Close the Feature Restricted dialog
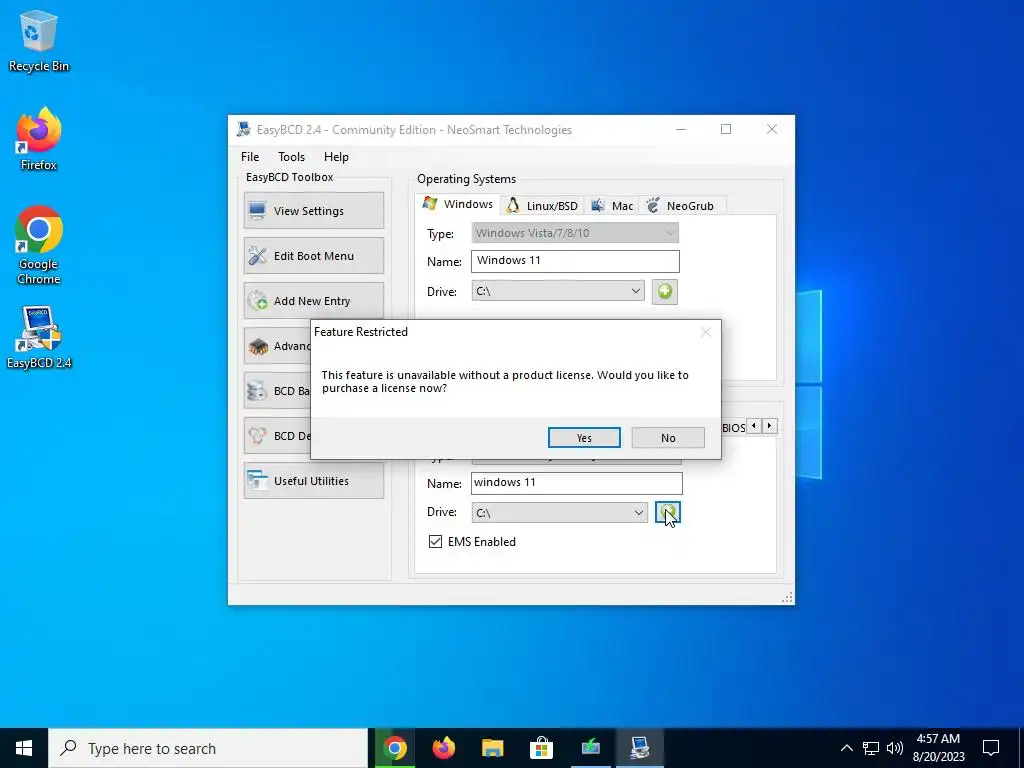 click(x=705, y=332)
